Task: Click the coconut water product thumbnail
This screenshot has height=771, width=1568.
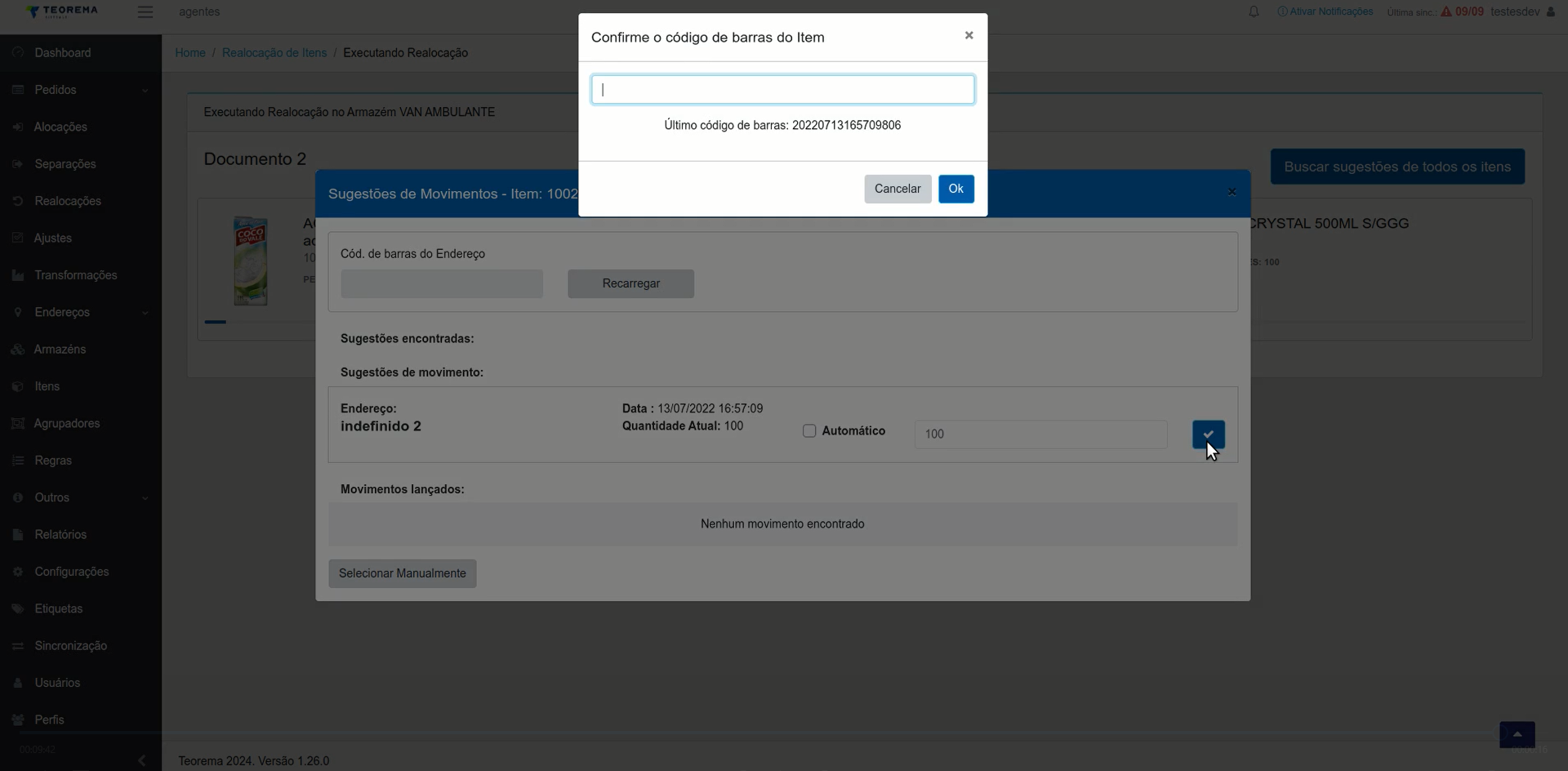Action: pyautogui.click(x=251, y=261)
